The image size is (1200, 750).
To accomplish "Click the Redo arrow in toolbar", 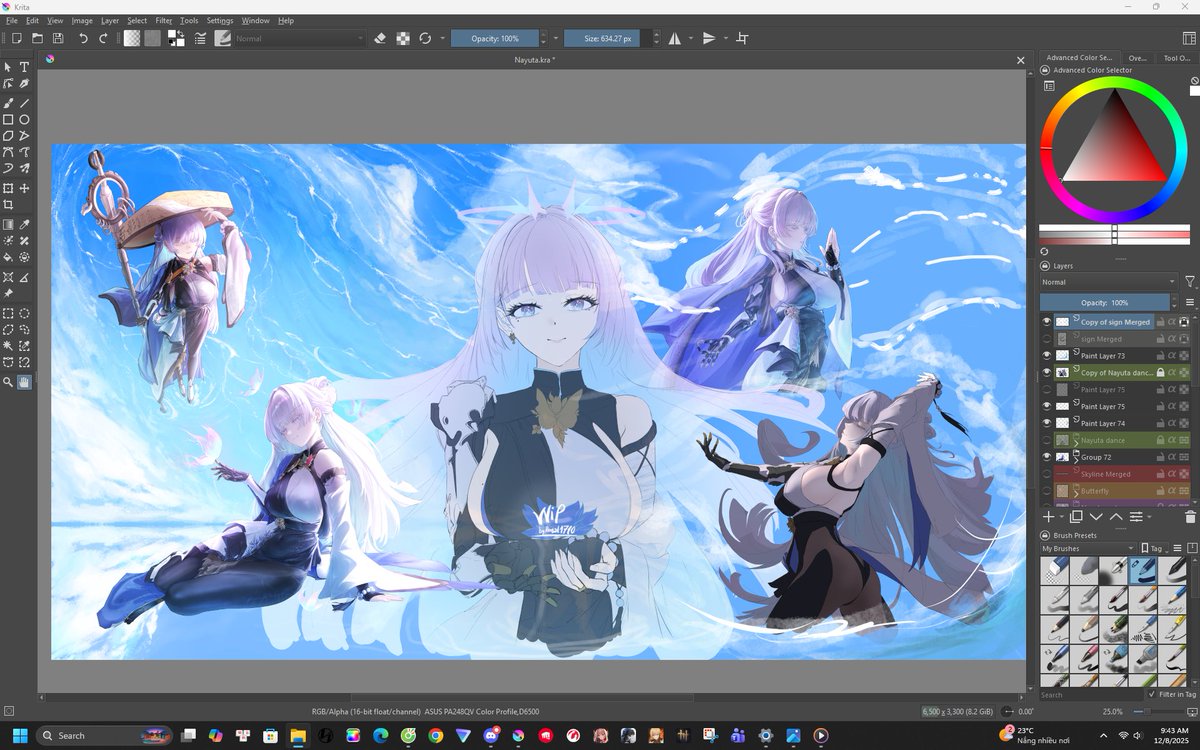I will [x=103, y=38].
